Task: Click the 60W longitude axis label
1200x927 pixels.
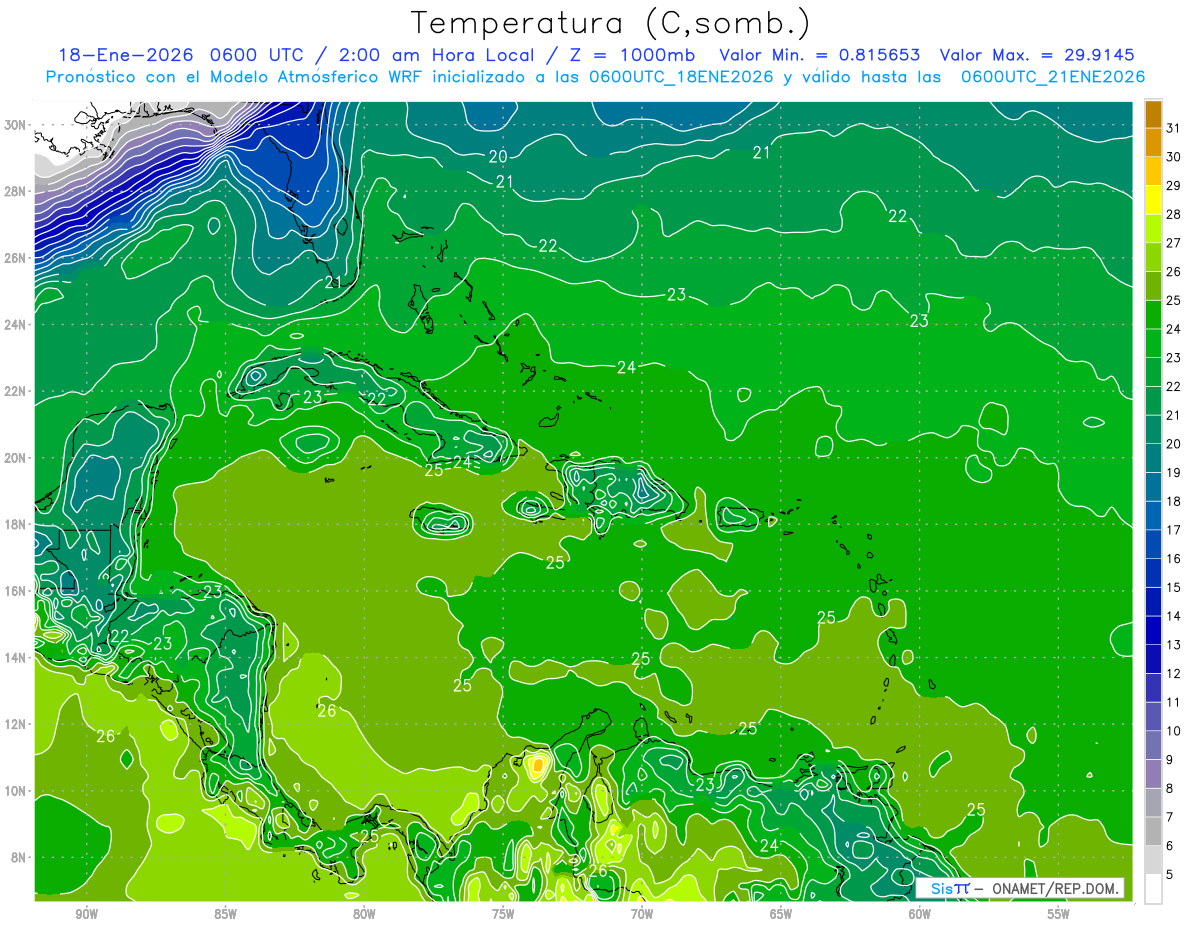Action: point(920,914)
